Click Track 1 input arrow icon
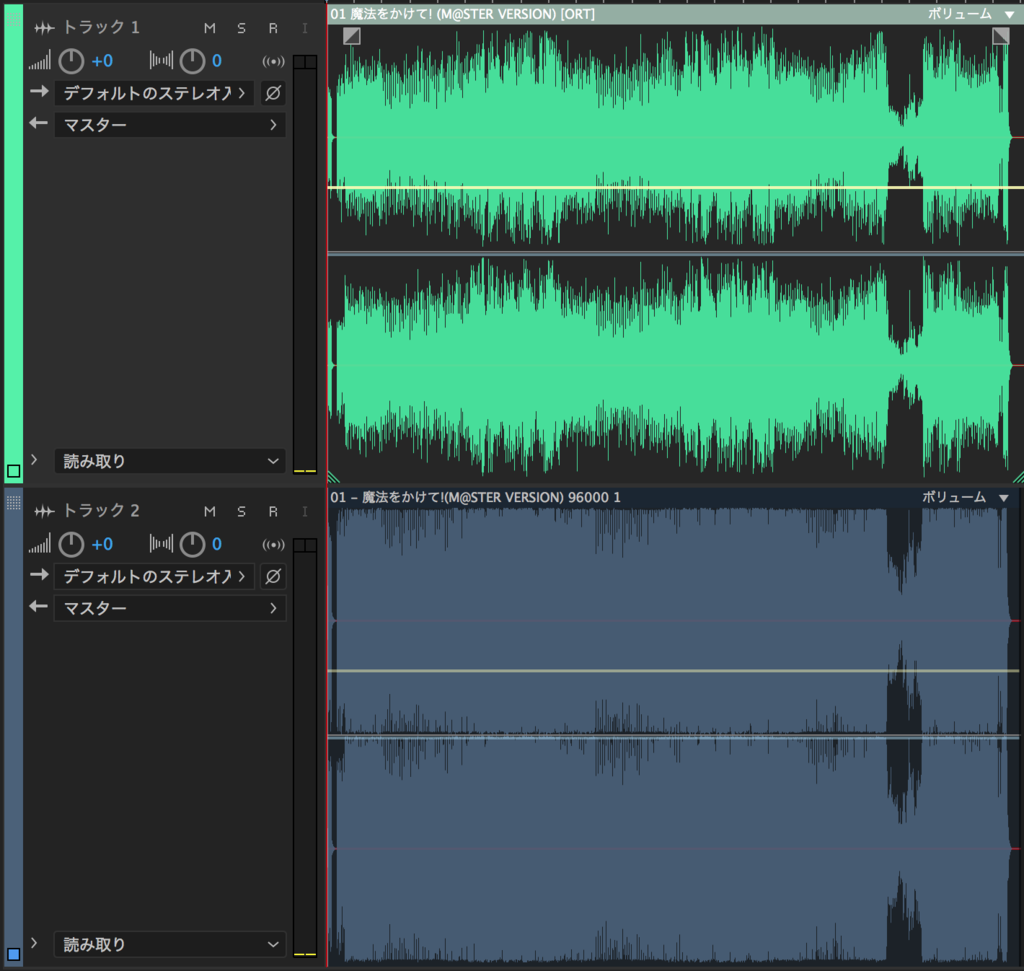 pyautogui.click(x=39, y=91)
